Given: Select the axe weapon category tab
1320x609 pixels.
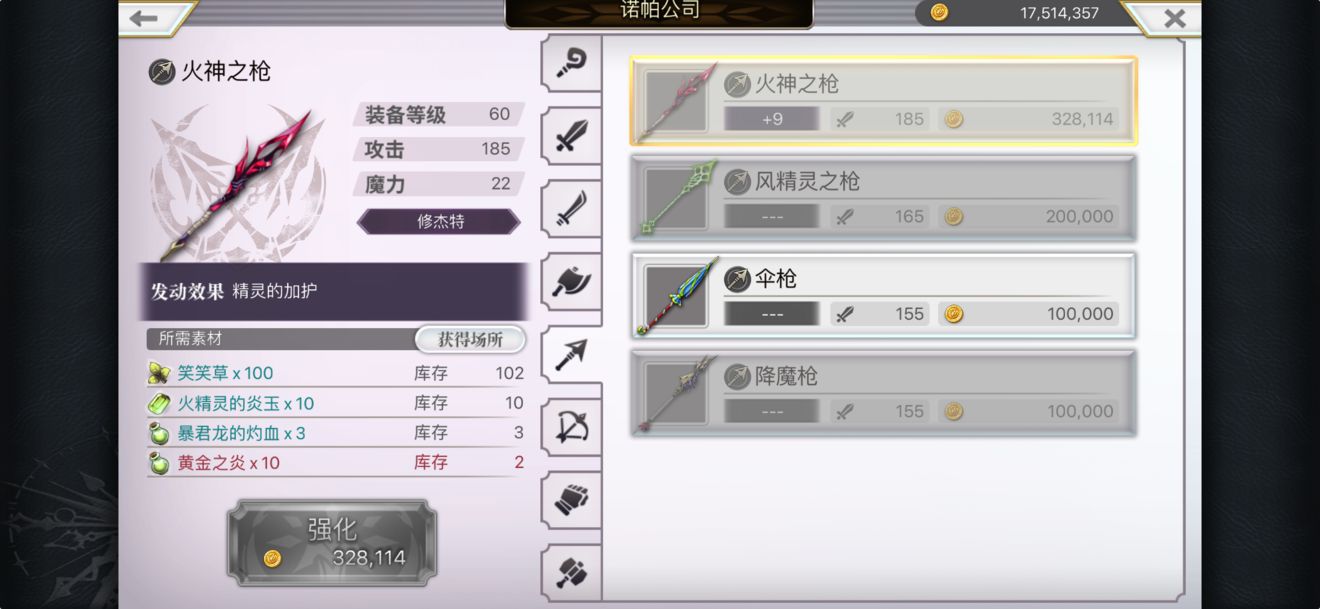Looking at the screenshot, I should [x=571, y=282].
